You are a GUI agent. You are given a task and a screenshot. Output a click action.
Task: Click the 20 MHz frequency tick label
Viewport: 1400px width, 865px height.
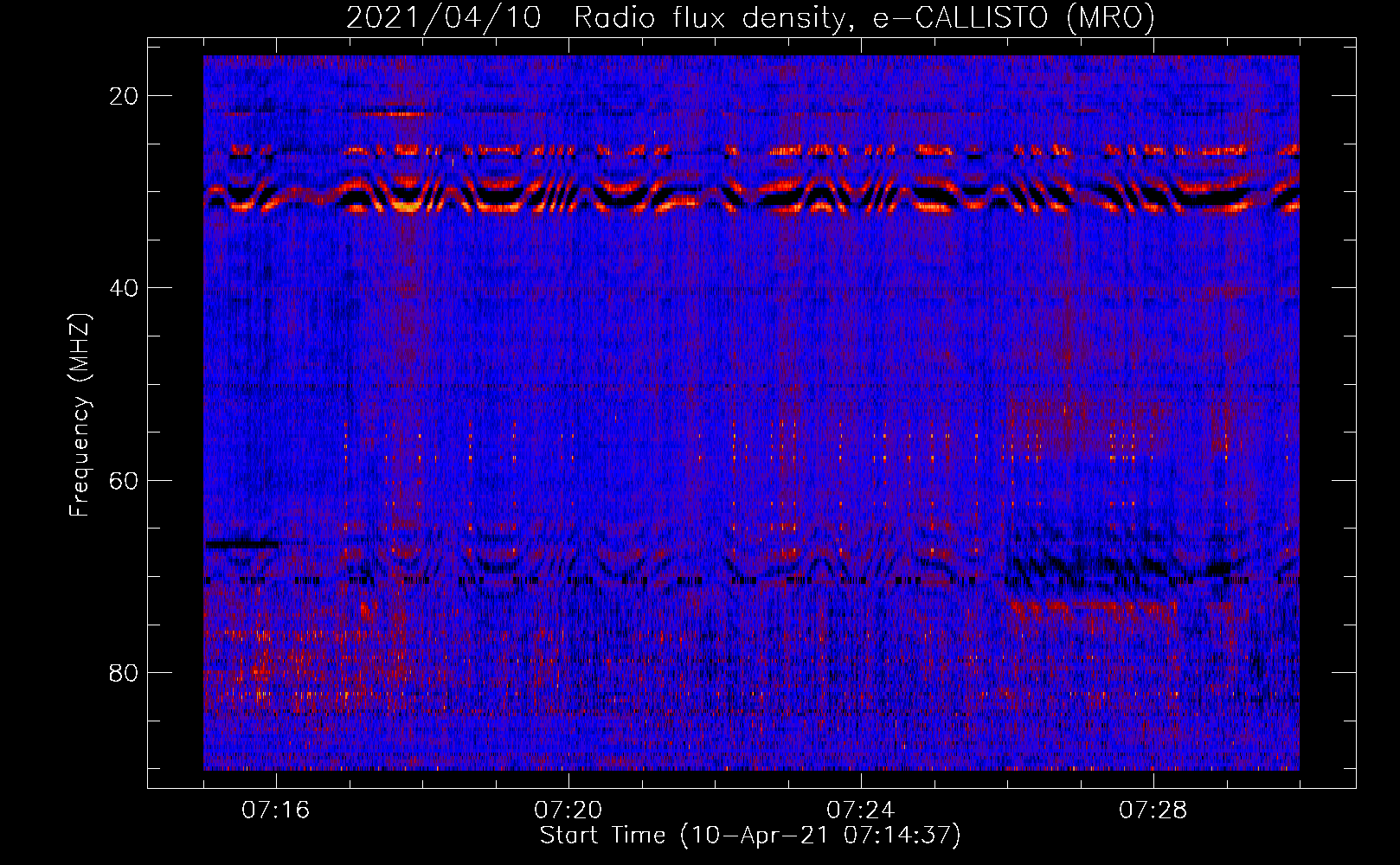(x=125, y=96)
